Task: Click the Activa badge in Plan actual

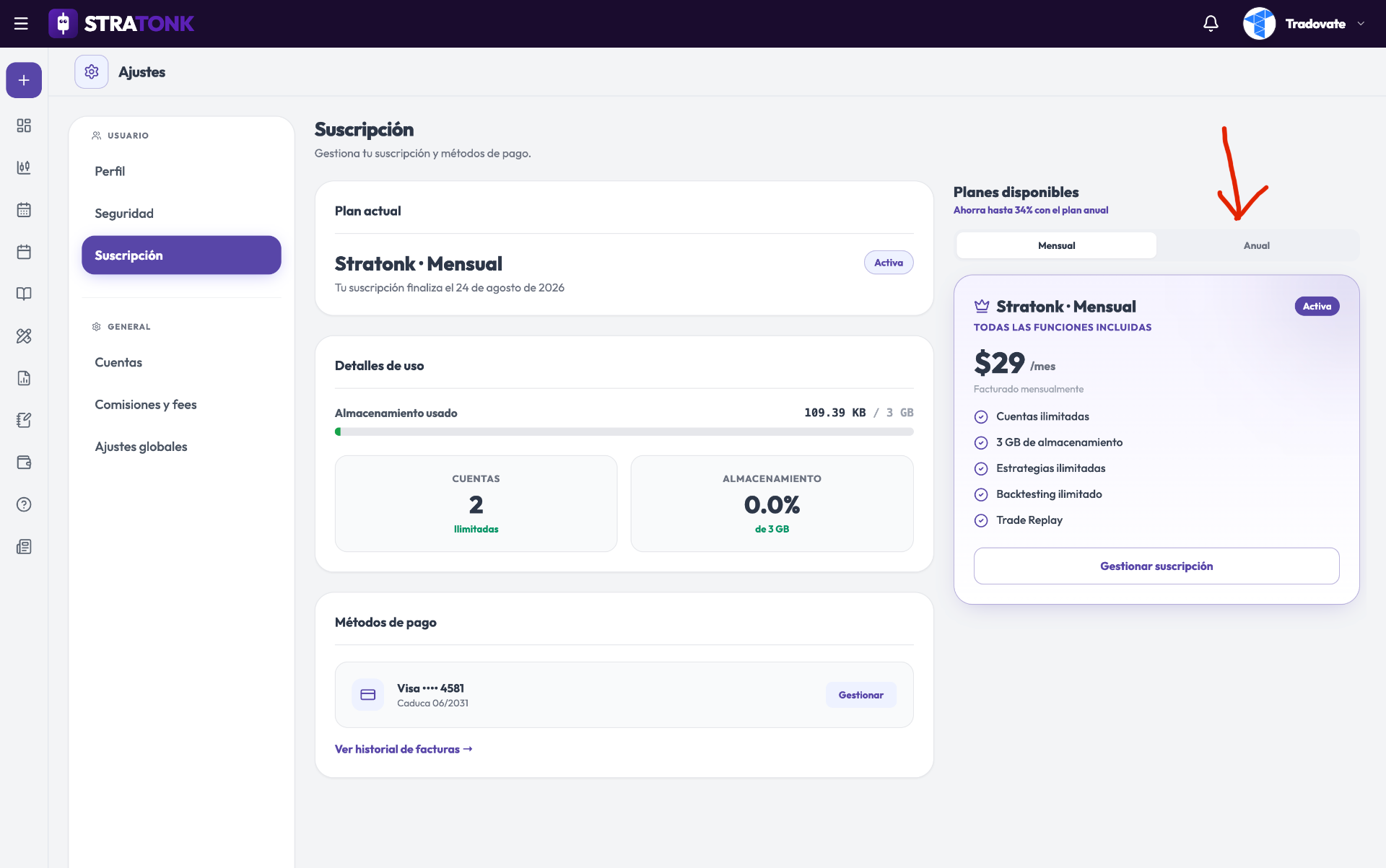Action: pyautogui.click(x=889, y=263)
